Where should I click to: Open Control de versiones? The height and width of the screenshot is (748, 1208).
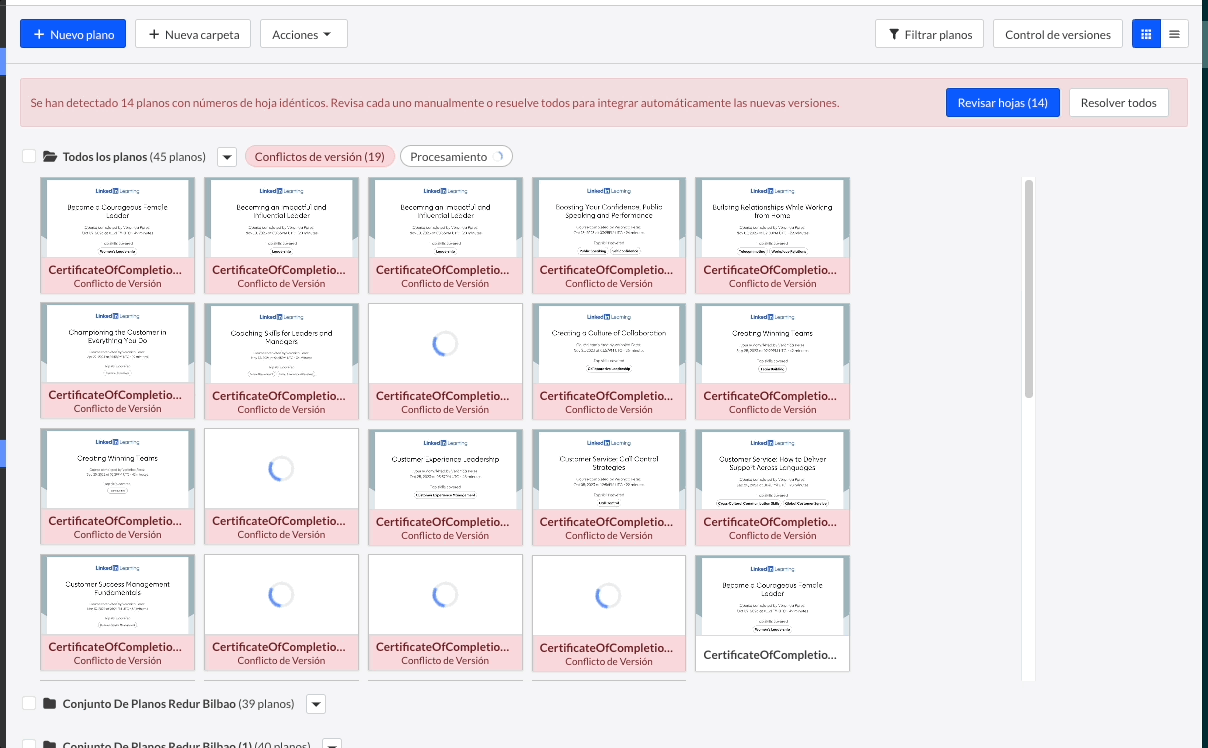pos(1057,34)
